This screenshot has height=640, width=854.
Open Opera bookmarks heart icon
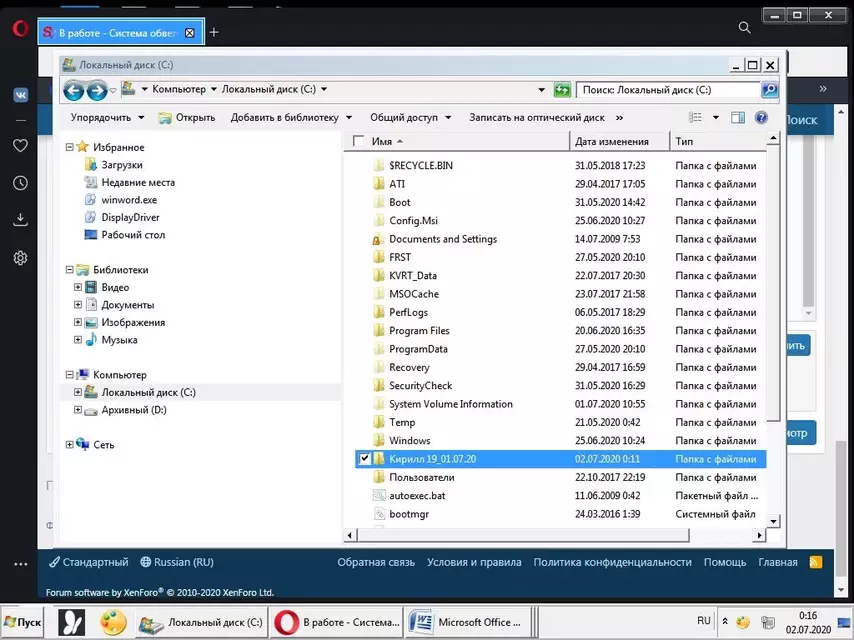[x=20, y=145]
